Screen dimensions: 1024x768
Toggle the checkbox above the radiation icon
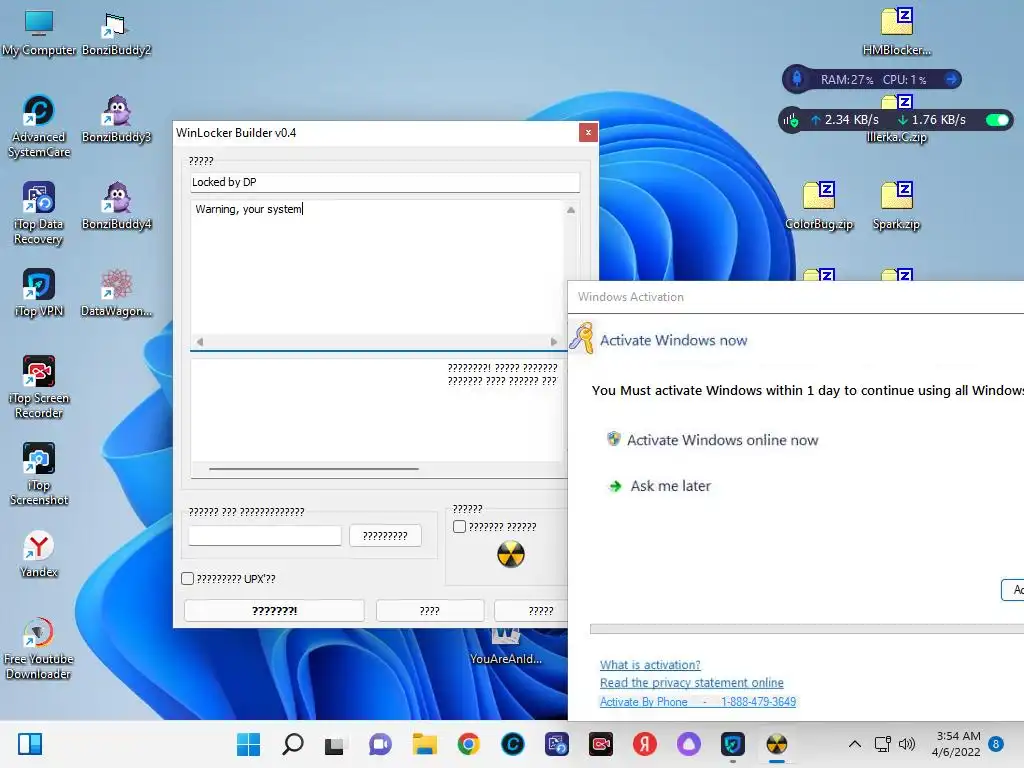(459, 526)
